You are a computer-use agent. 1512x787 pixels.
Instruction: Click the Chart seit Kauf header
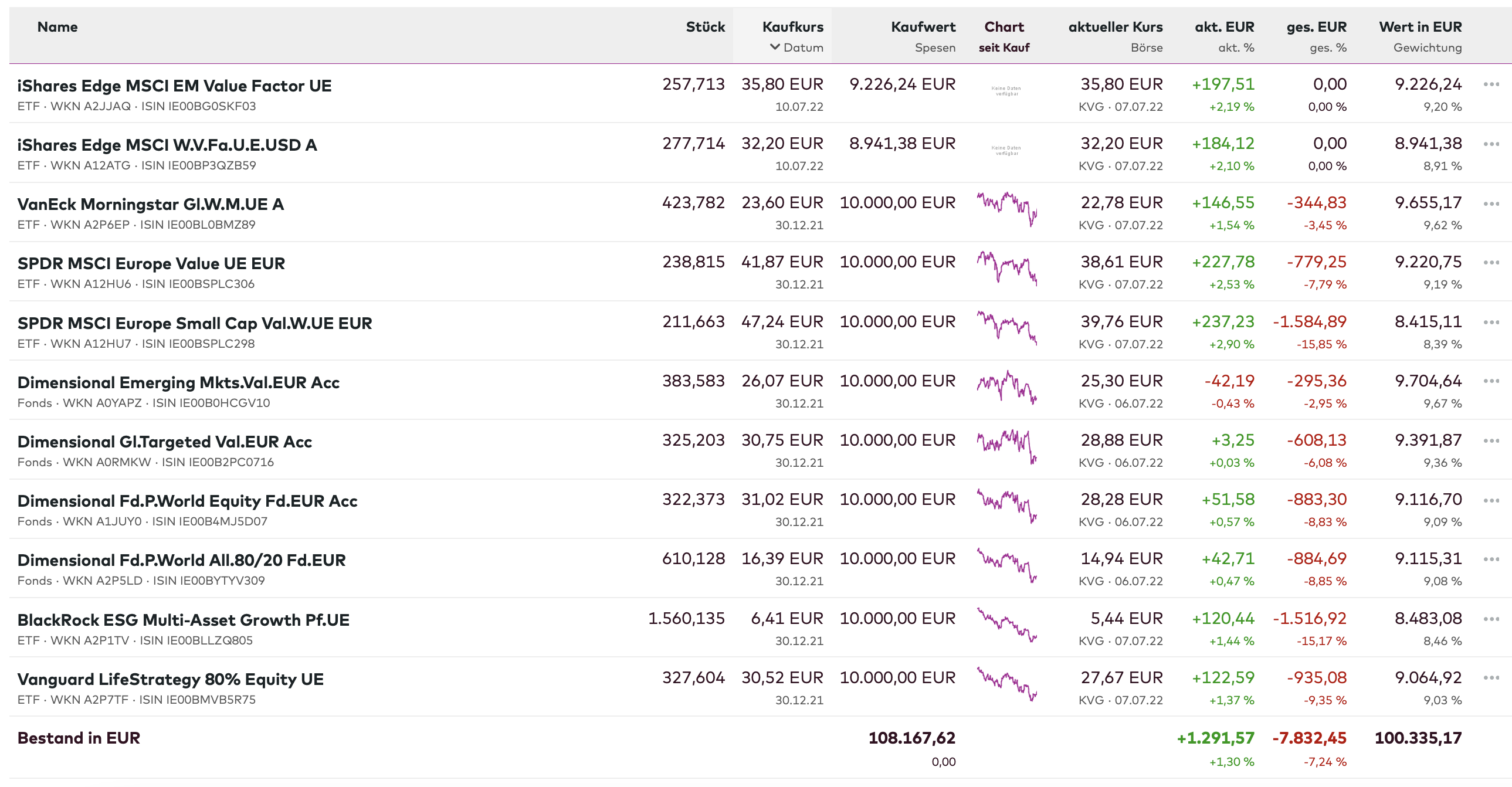tap(1004, 27)
